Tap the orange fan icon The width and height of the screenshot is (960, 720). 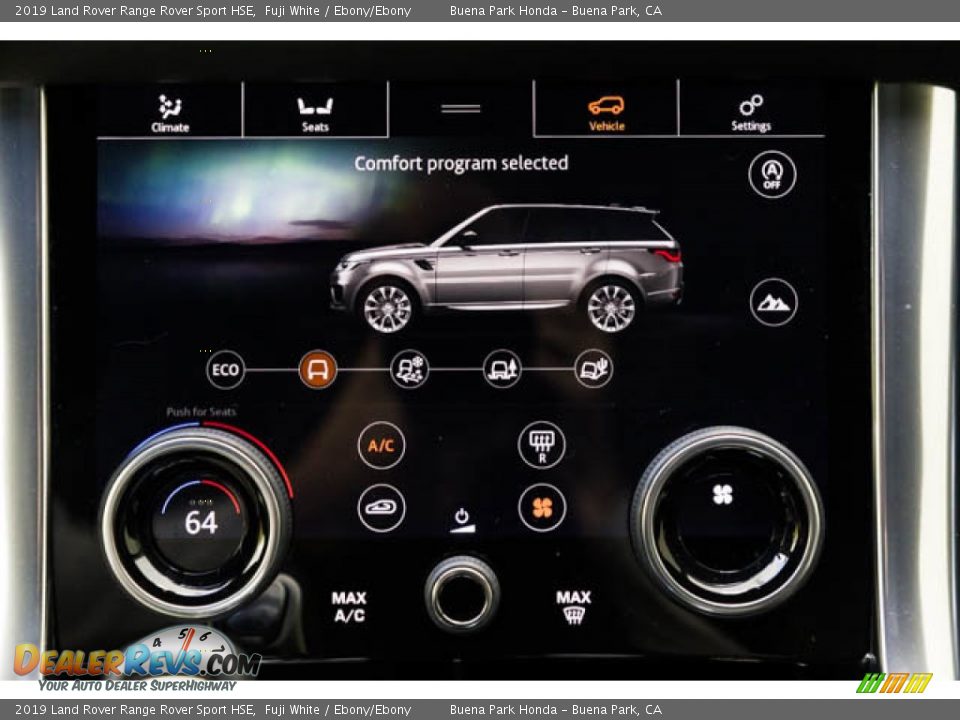tap(541, 508)
